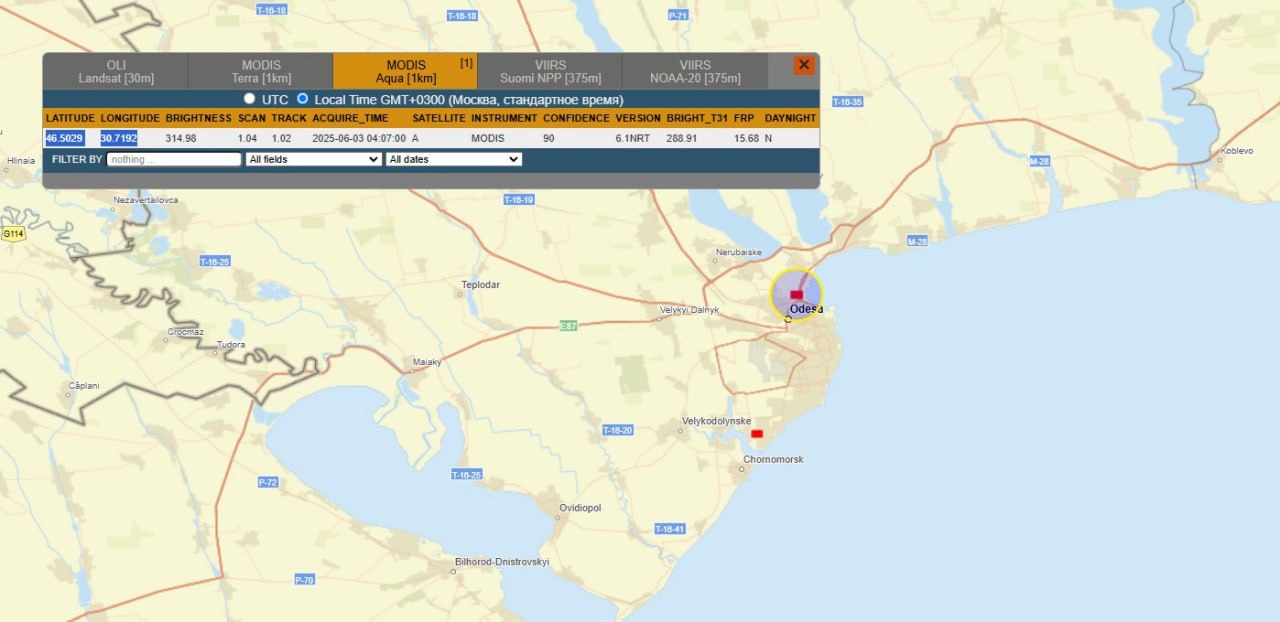Select the Local Time GMT+0300 radio button
The height and width of the screenshot is (622, 1280).
(x=302, y=99)
